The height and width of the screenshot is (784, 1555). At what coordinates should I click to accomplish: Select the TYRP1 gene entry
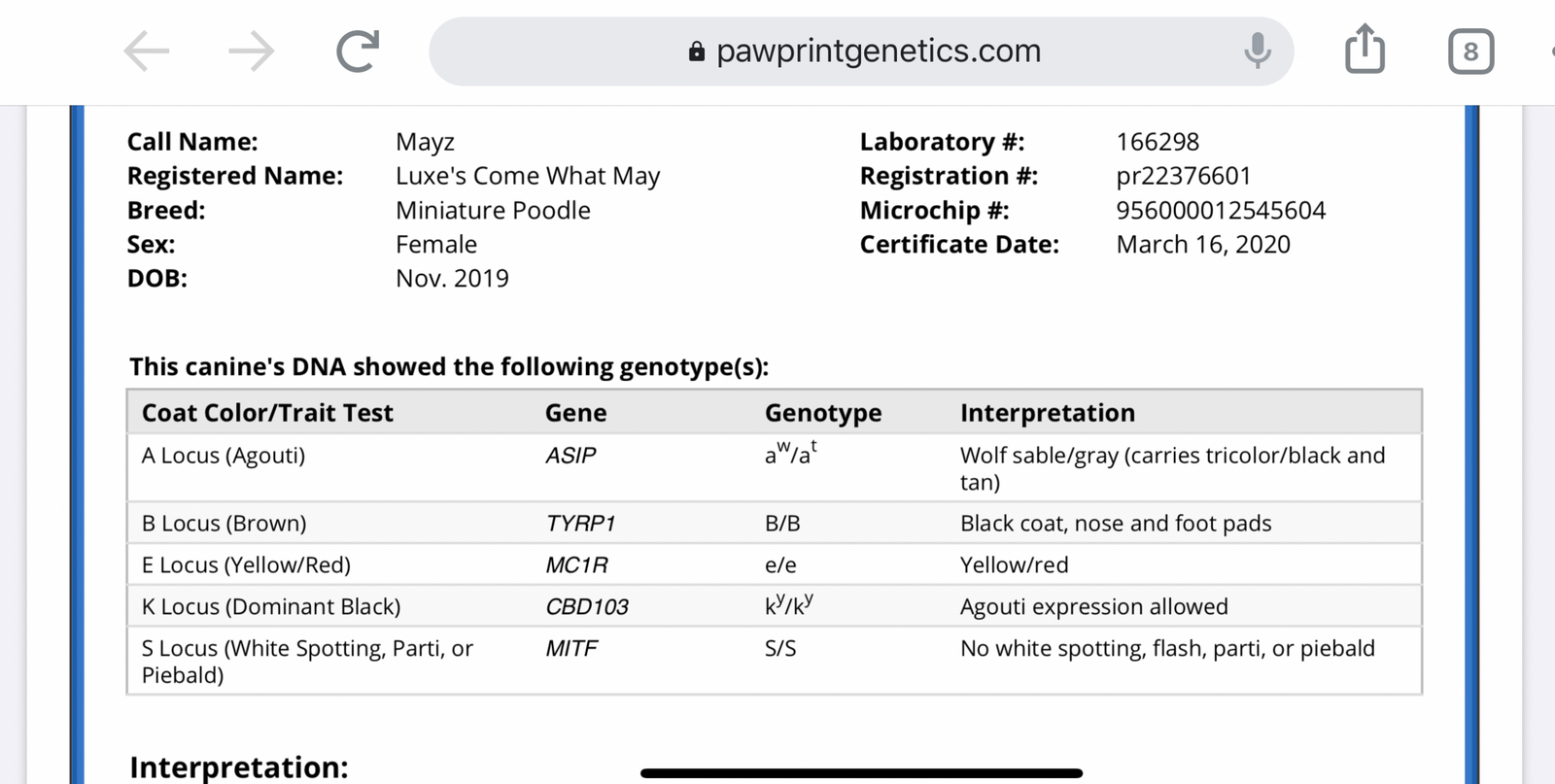pyautogui.click(x=580, y=524)
